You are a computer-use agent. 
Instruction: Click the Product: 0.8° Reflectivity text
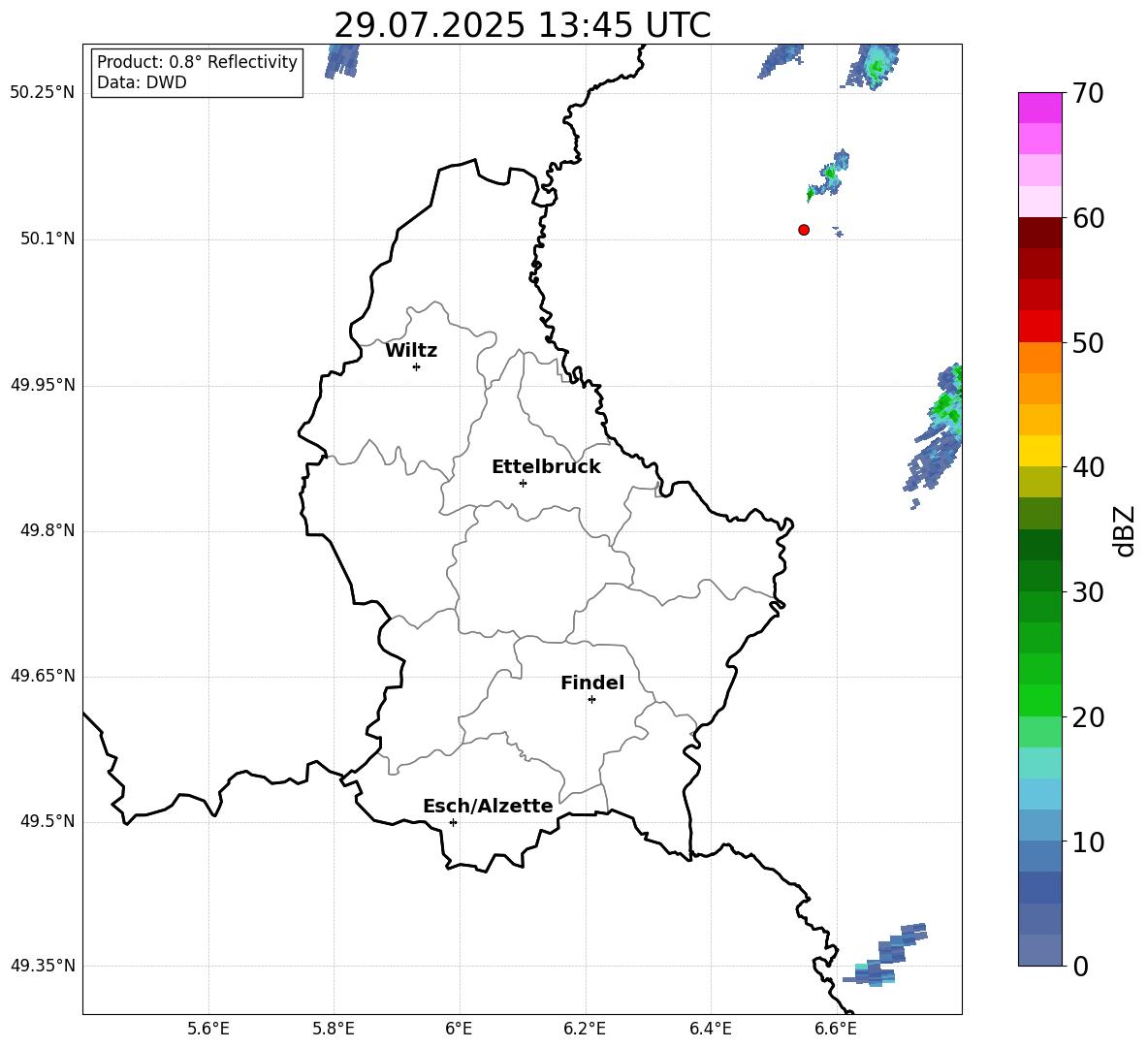(197, 61)
